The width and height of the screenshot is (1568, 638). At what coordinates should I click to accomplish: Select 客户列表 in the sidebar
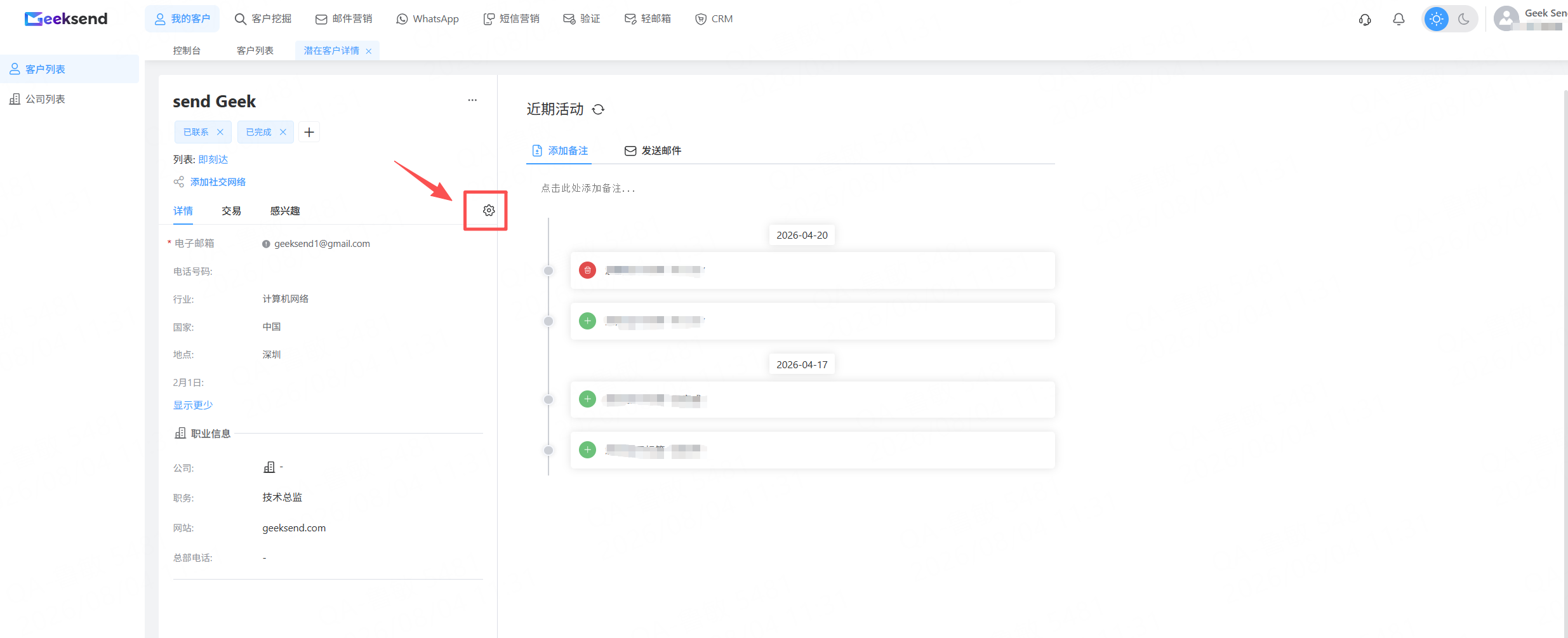click(x=70, y=69)
